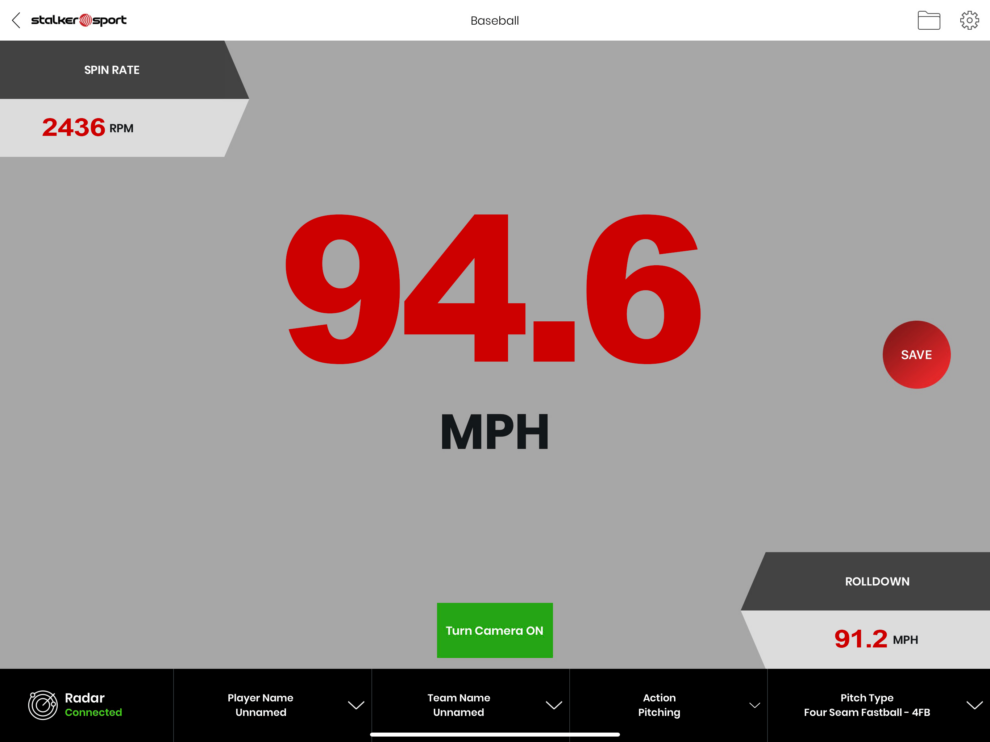The height and width of the screenshot is (742, 990).
Task: Click the Baseball title at top
Action: click(495, 20)
